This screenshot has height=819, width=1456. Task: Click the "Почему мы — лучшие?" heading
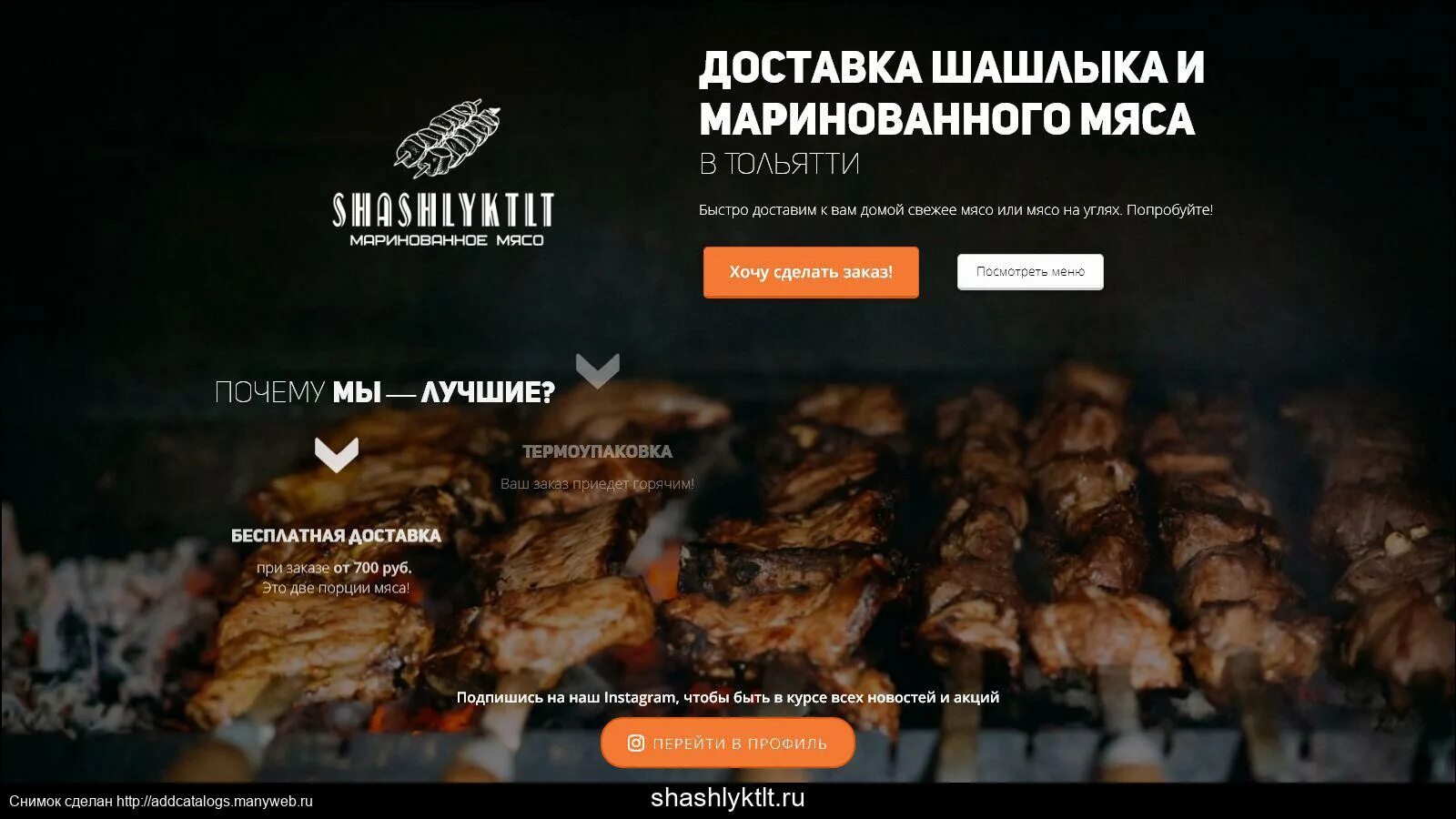[384, 392]
